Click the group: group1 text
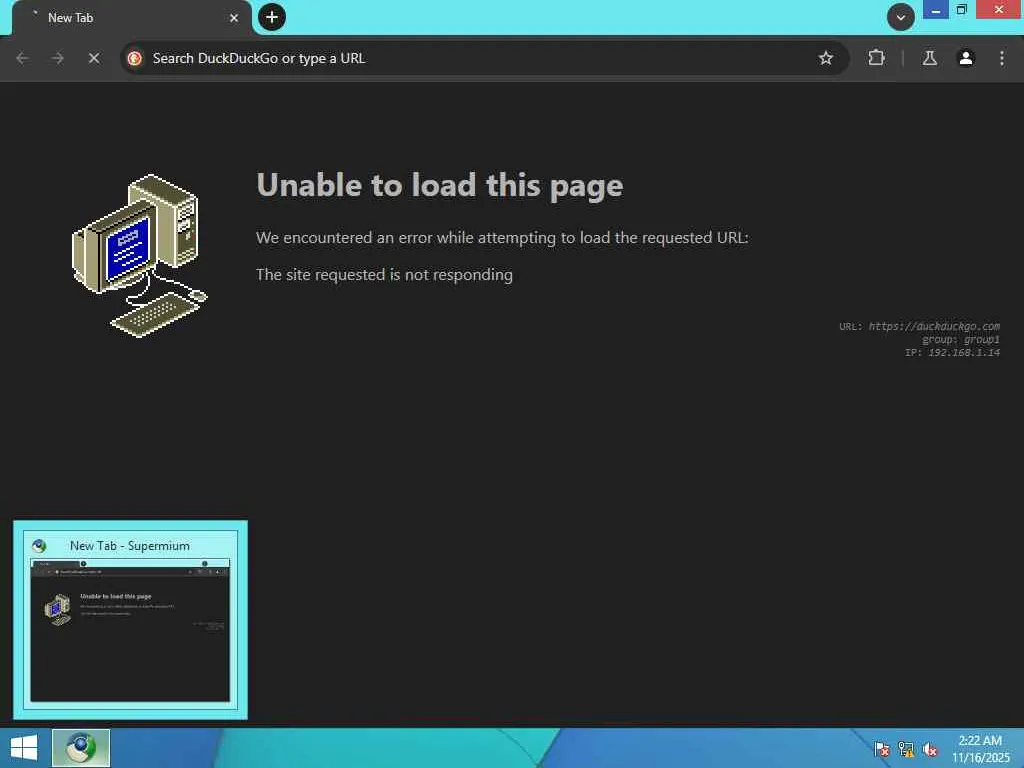Screen dimensions: 1024x768 click(961, 340)
